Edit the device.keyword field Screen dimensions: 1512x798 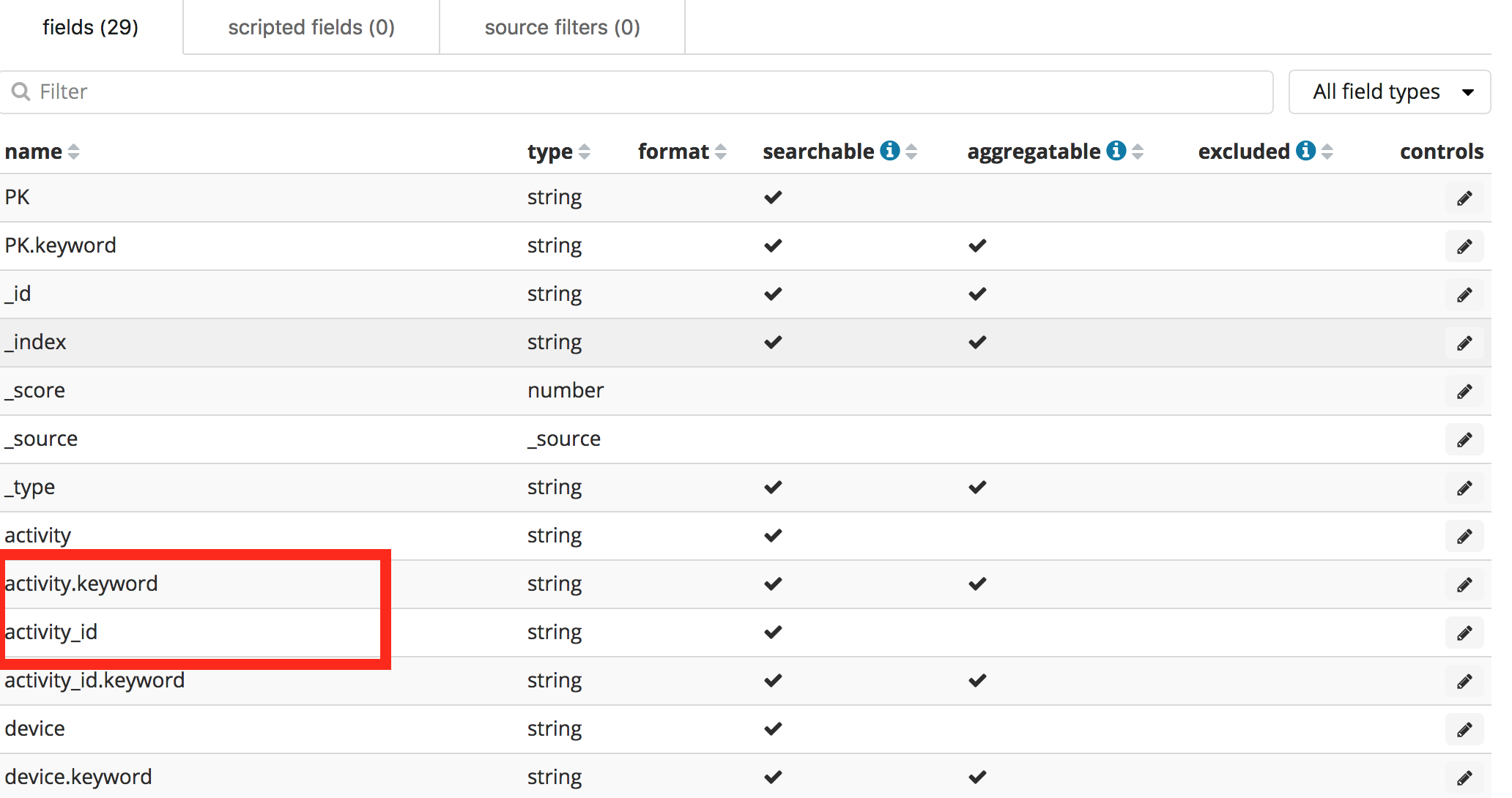[x=1464, y=778]
